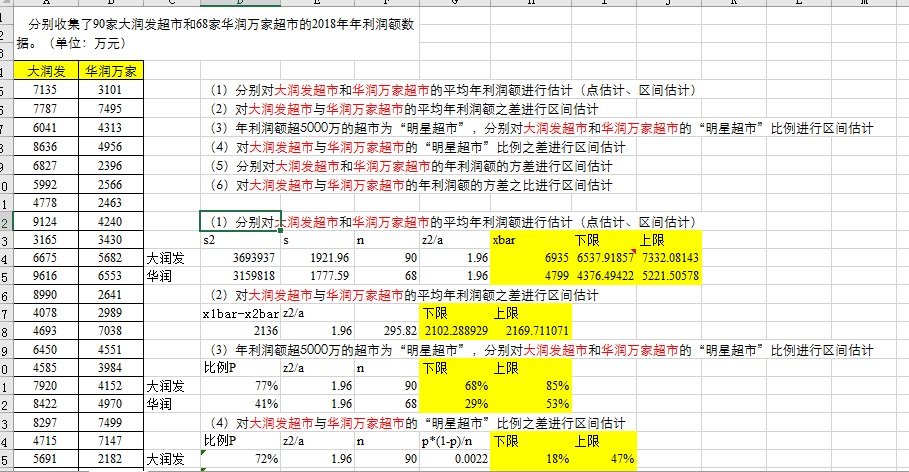
Task: Select the cell reading 7038
Action: [111, 331]
